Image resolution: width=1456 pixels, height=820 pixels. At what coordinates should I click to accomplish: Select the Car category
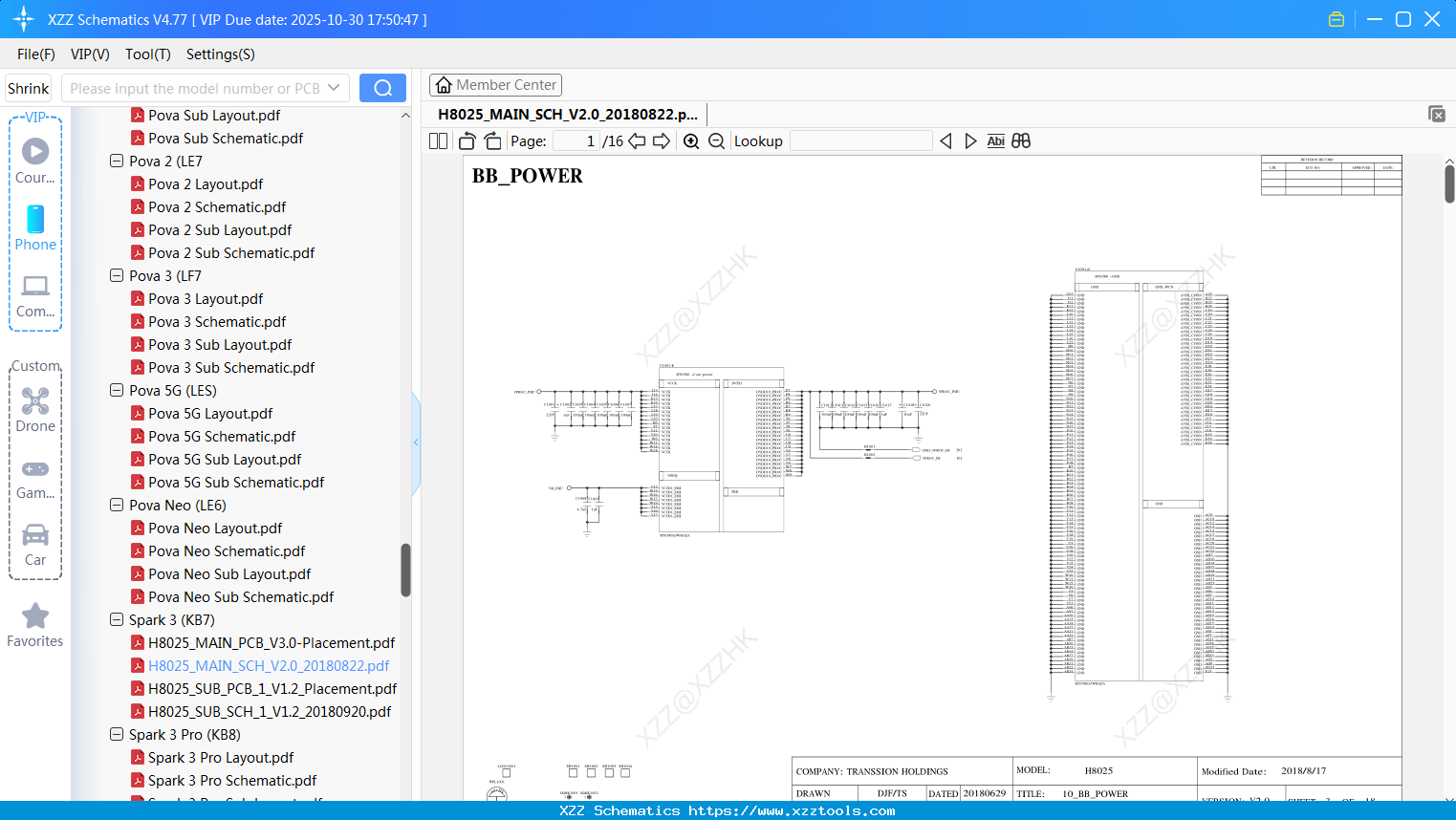click(x=35, y=545)
